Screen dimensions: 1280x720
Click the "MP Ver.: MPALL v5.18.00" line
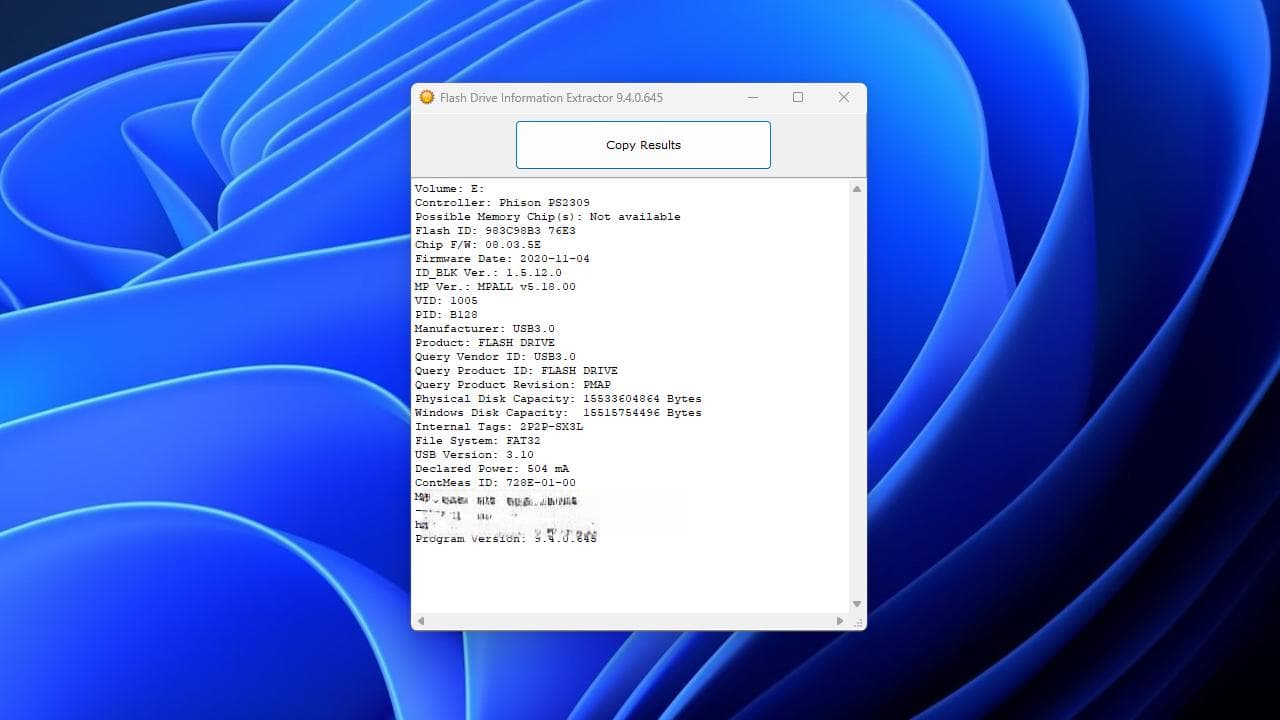click(495, 286)
